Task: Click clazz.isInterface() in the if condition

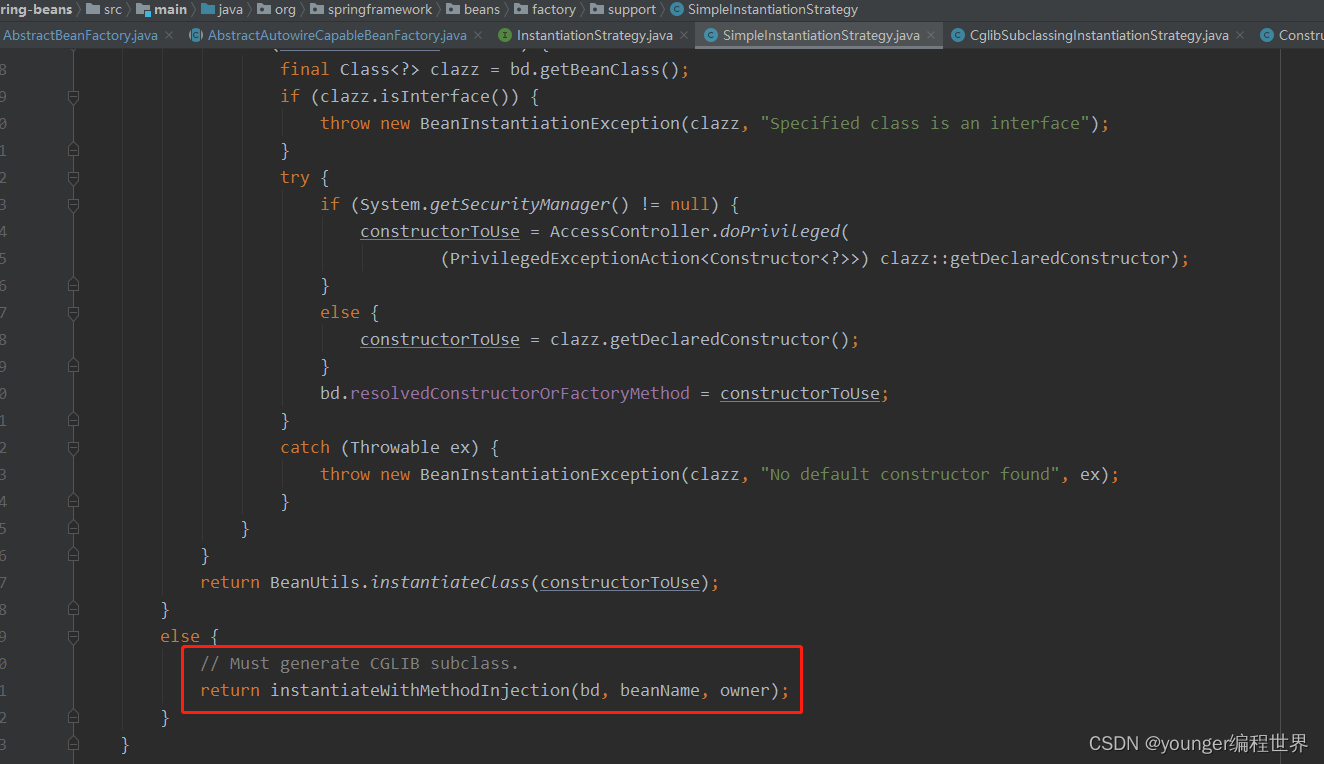Action: [414, 96]
